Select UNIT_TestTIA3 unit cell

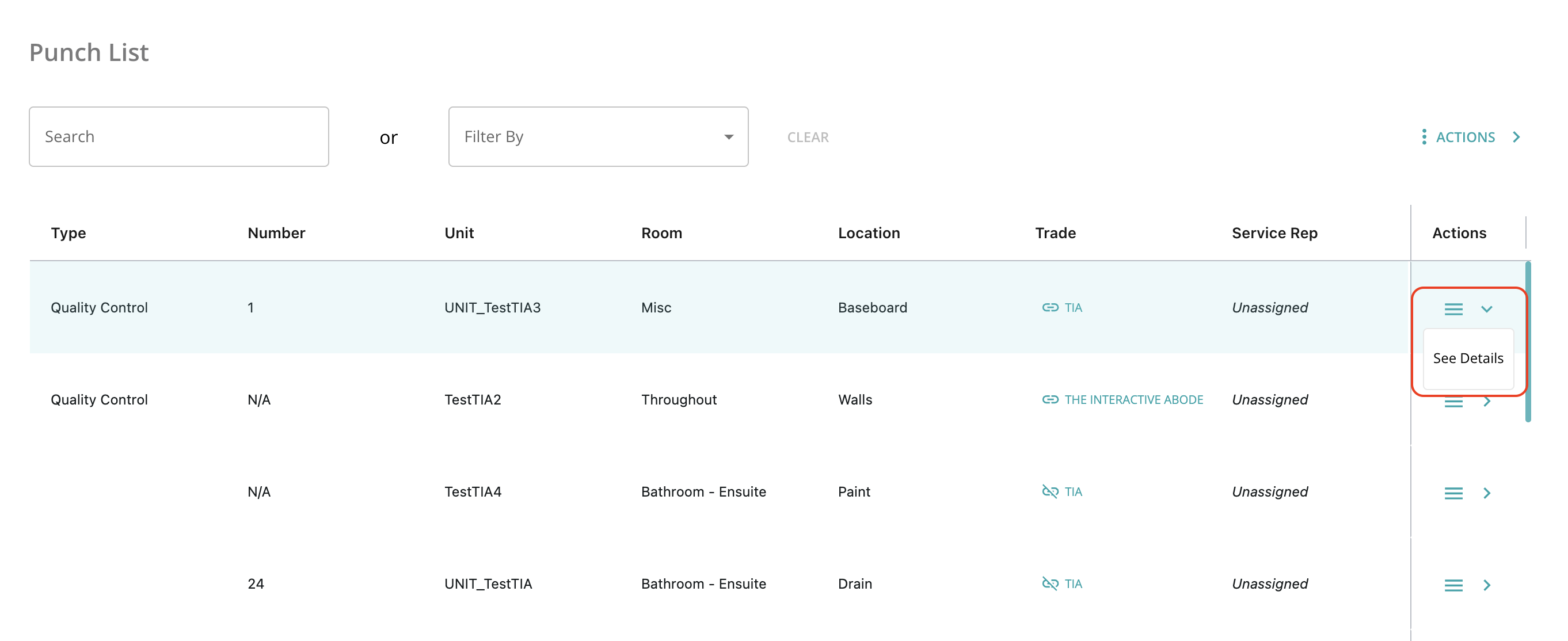coord(492,307)
